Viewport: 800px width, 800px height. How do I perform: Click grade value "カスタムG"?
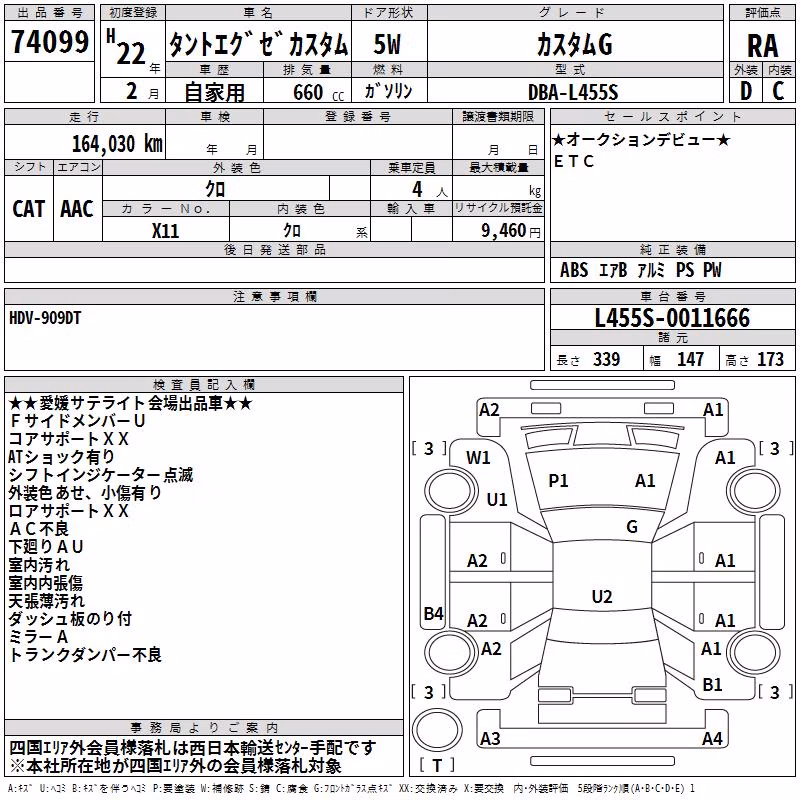pos(574,44)
